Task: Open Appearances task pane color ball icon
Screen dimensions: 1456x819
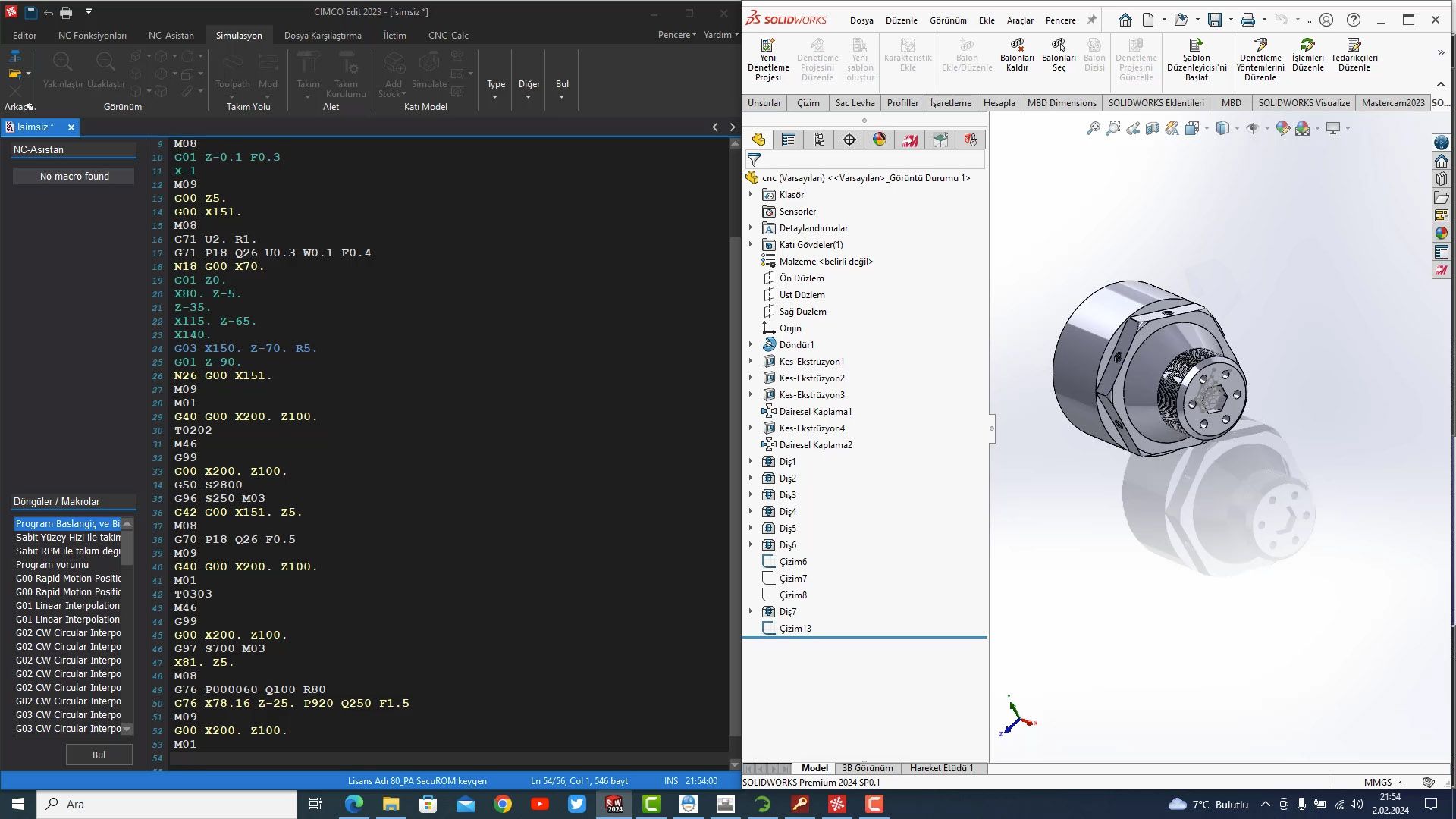Action: (1442, 234)
